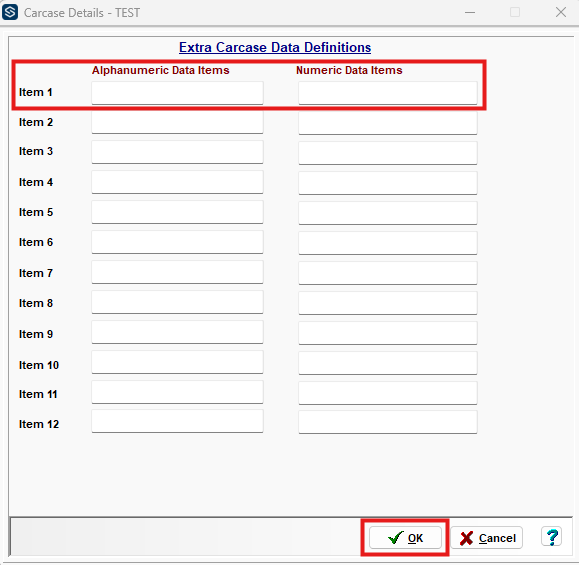Focus the Item 1 alphanumeric field
The image size is (579, 565).
click(177, 93)
